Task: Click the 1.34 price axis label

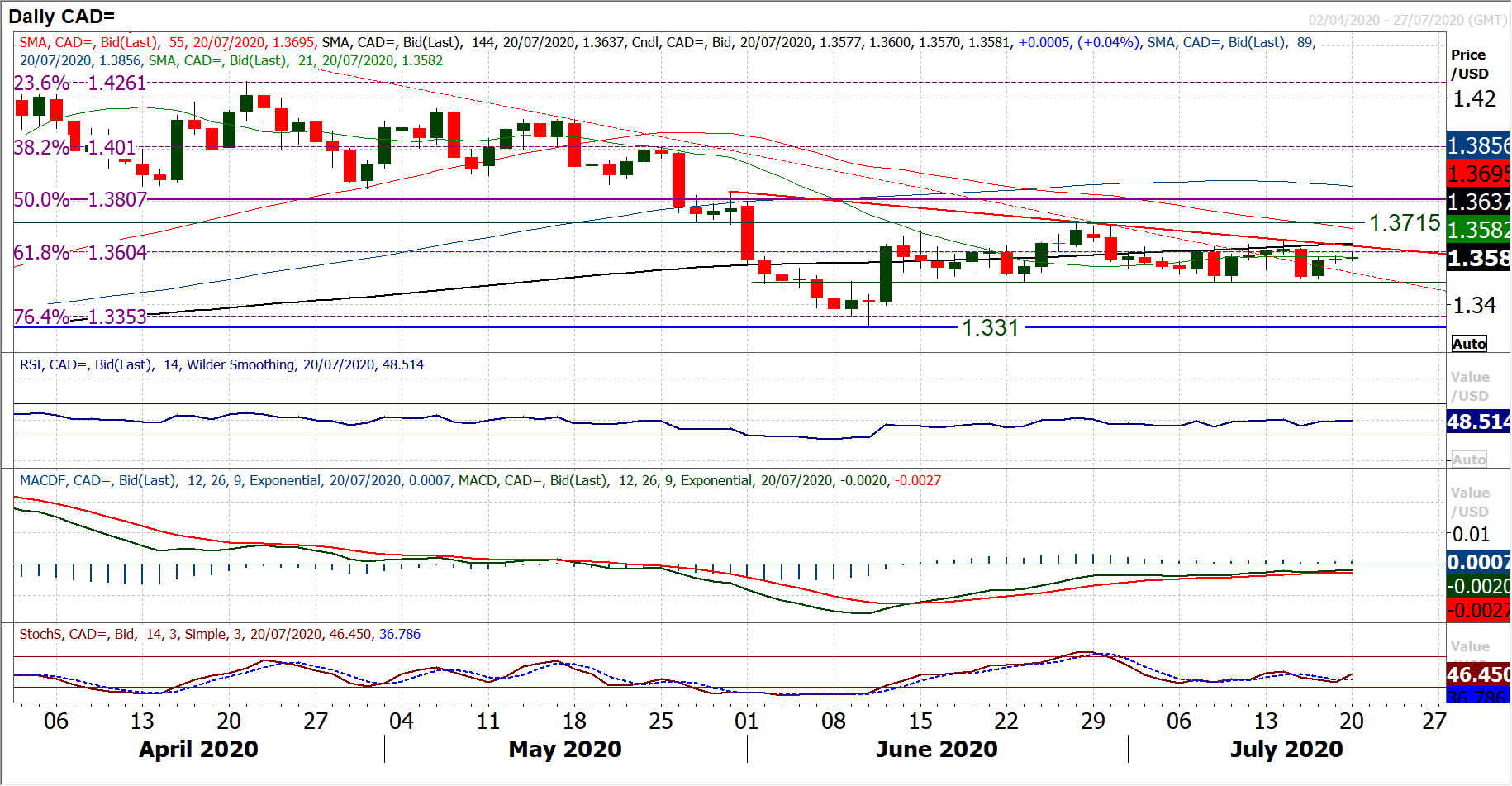Action: coord(1475,306)
